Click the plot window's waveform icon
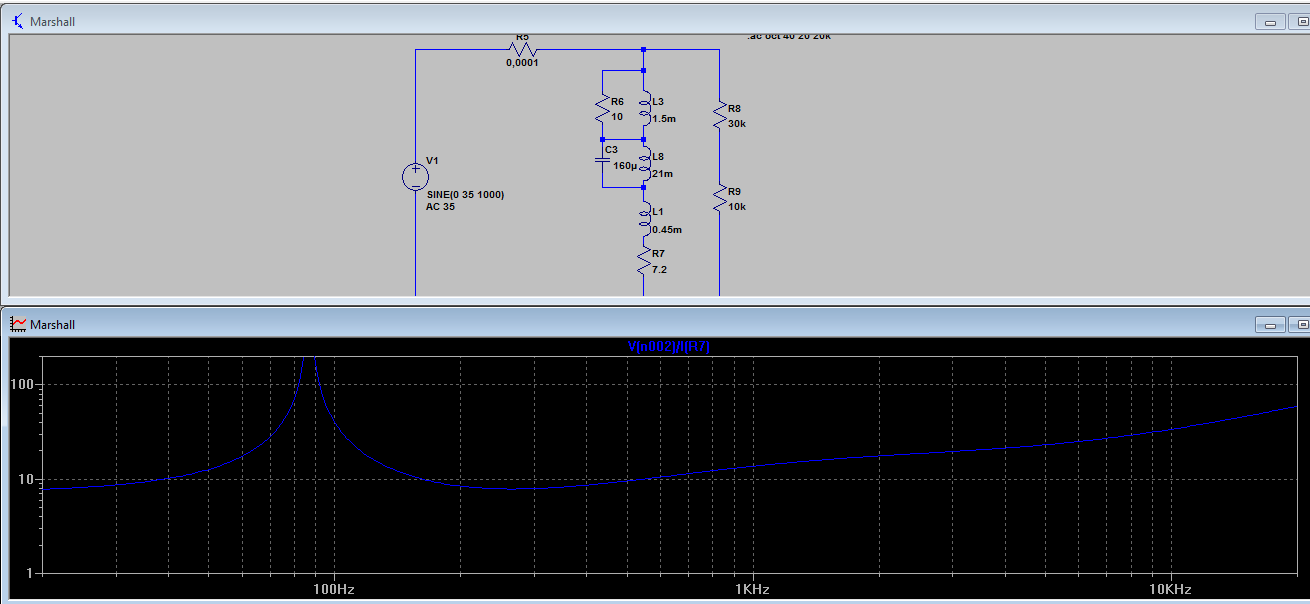This screenshot has width=1310, height=604. coord(17,324)
